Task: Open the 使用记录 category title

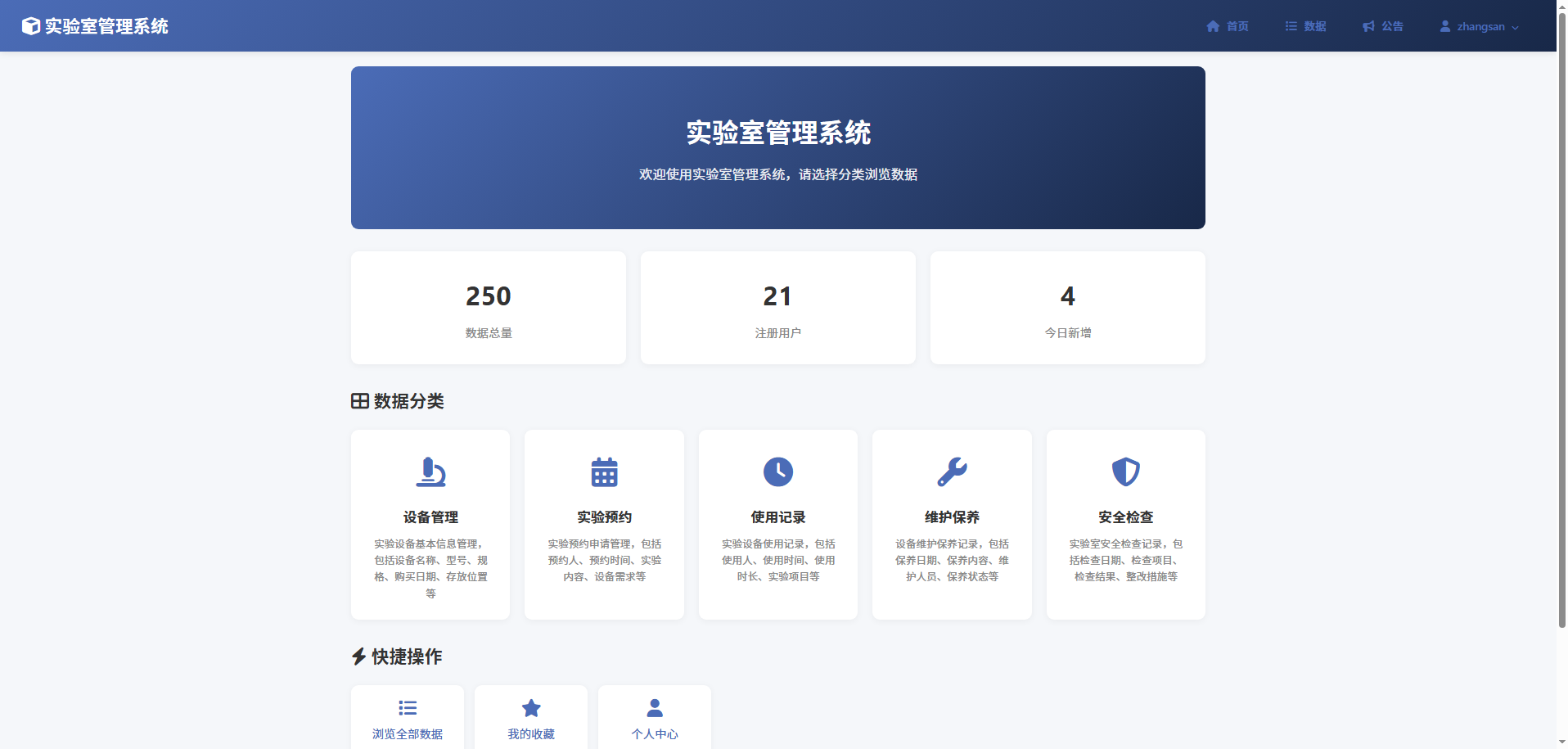Action: [778, 517]
